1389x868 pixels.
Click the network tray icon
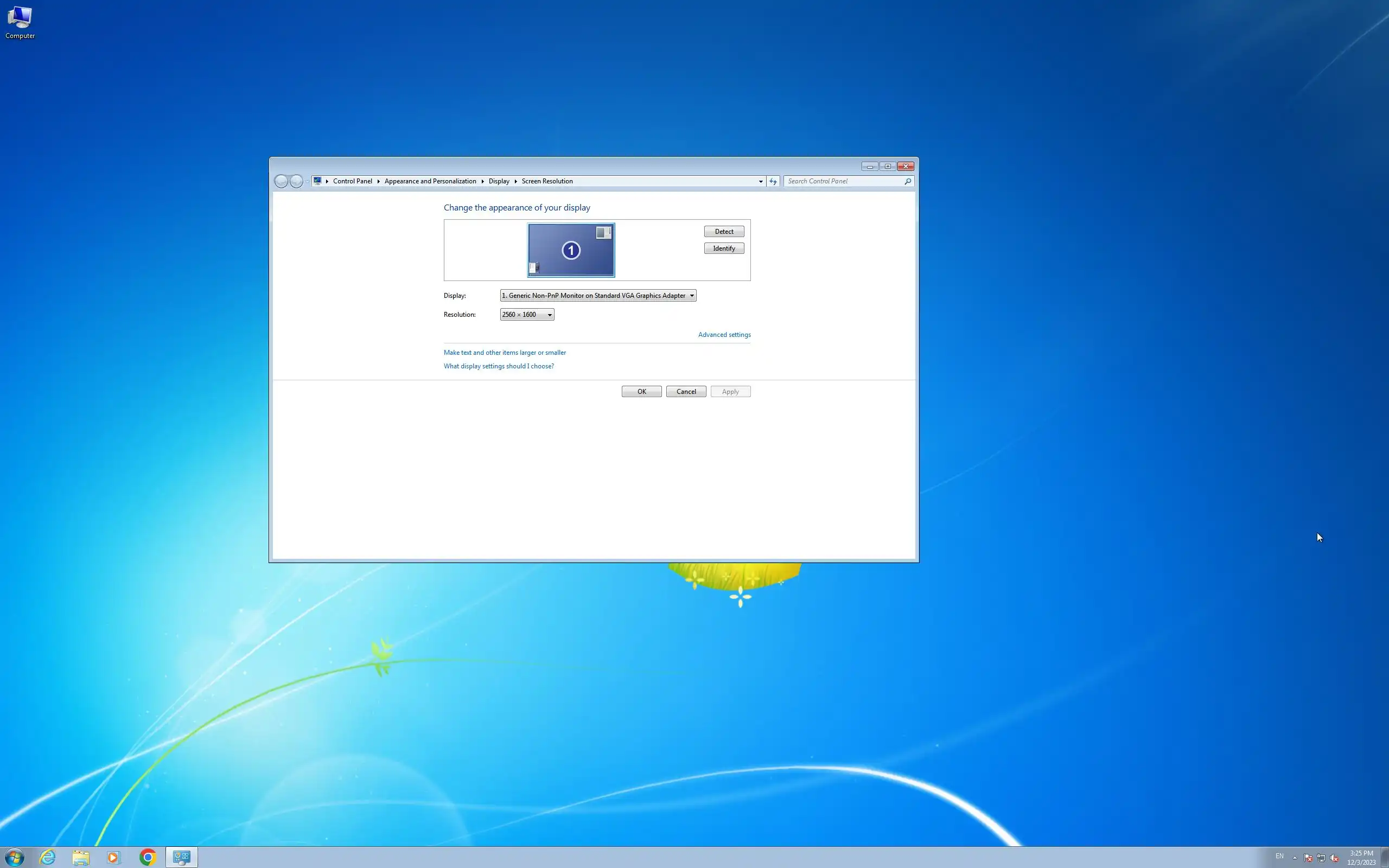coord(1321,858)
